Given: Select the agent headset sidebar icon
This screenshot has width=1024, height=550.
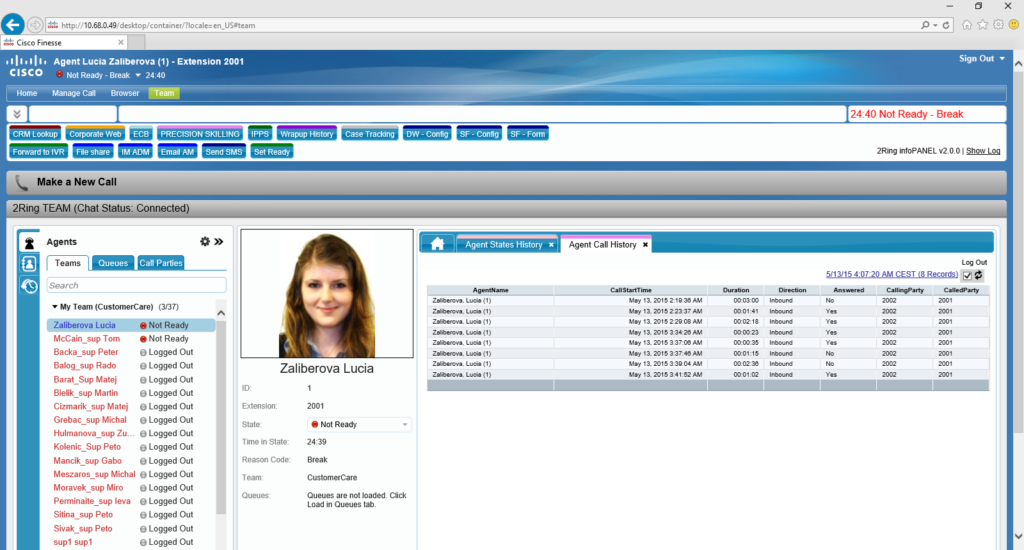Looking at the screenshot, I should [29, 242].
